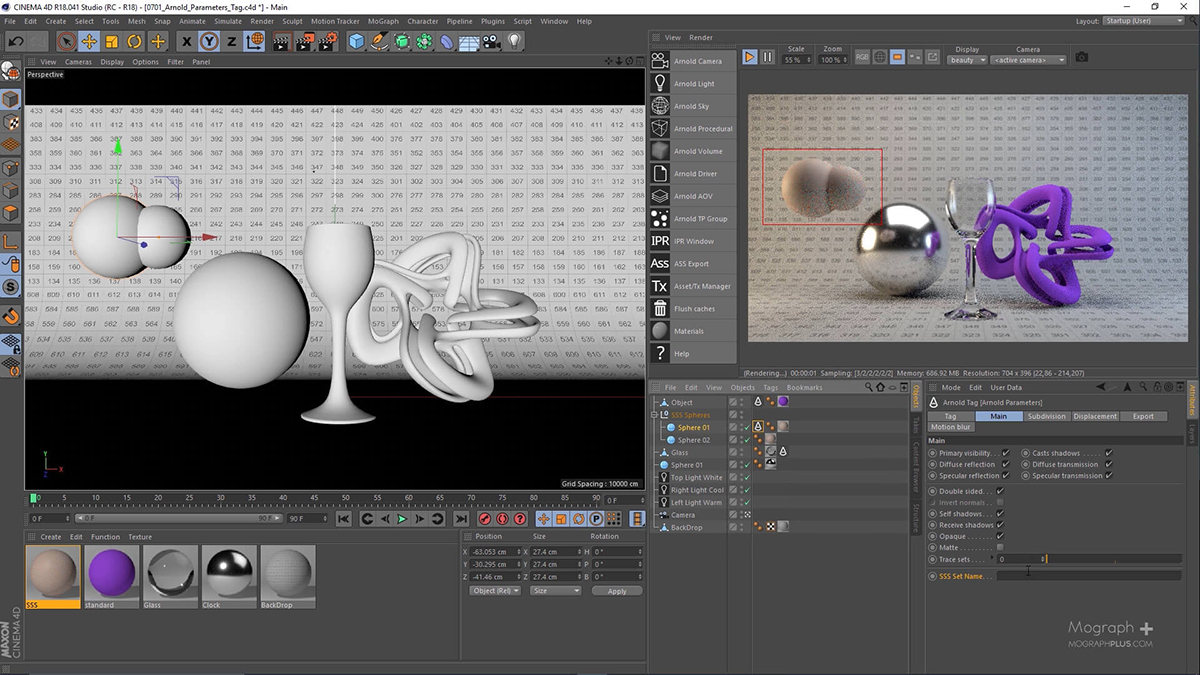This screenshot has width=1200, height=675.
Task: Select the Live Selection tool
Action: [x=66, y=41]
